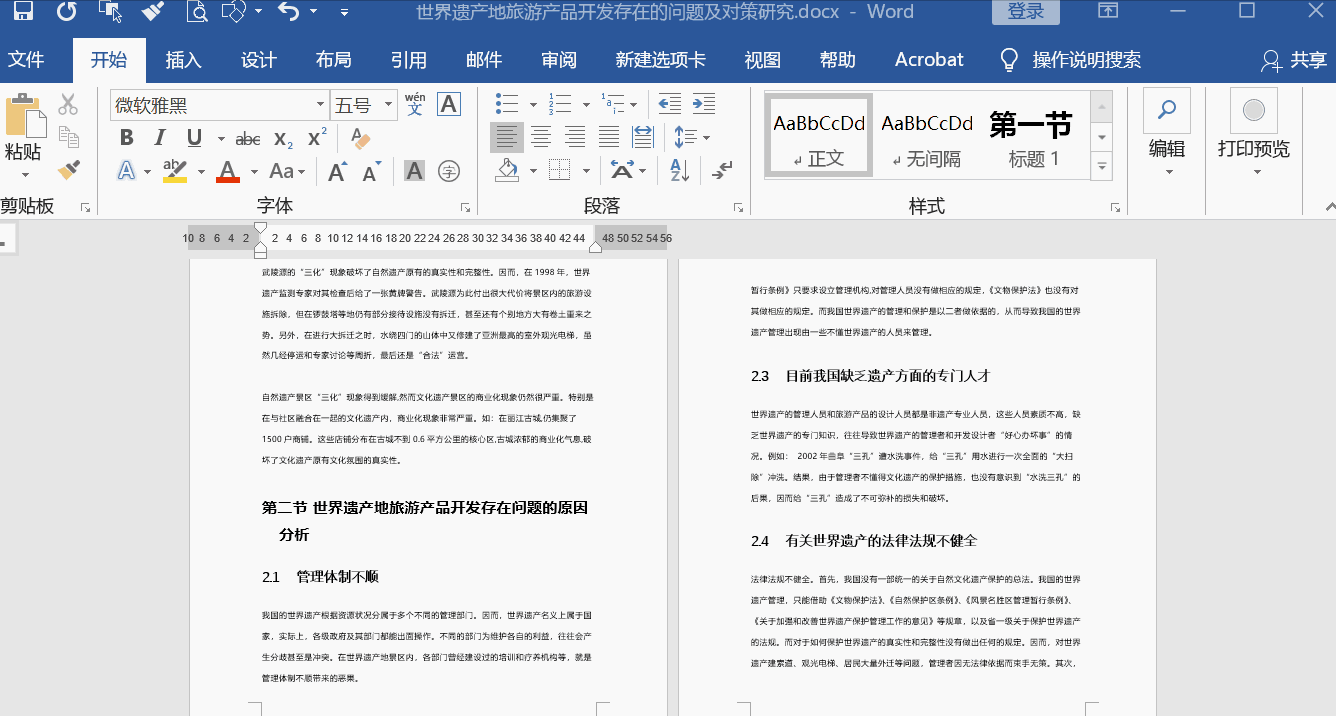The image size is (1336, 716).
Task: Click the Undo arrow in quick access toolbar
Action: (288, 11)
